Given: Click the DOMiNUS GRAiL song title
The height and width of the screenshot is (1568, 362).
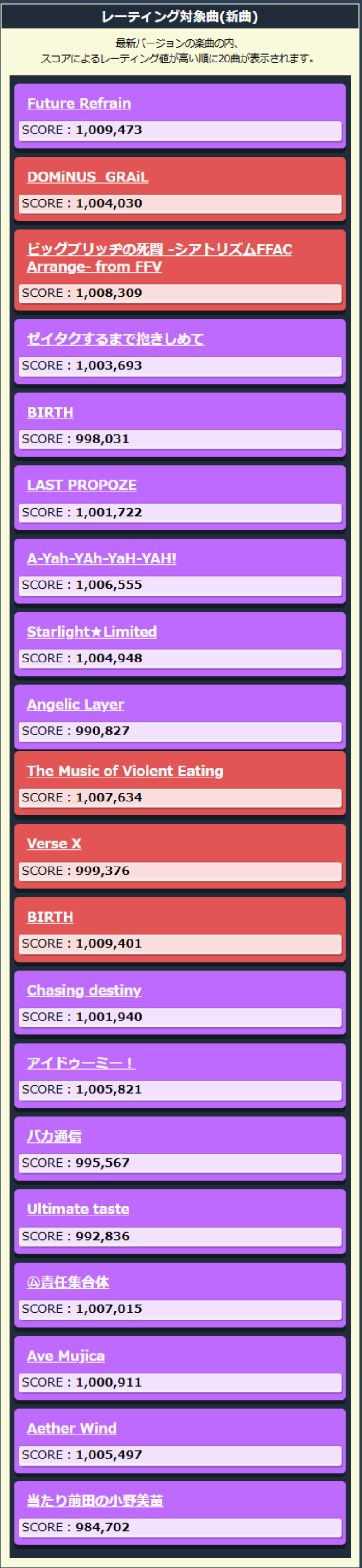Looking at the screenshot, I should pyautogui.click(x=88, y=176).
